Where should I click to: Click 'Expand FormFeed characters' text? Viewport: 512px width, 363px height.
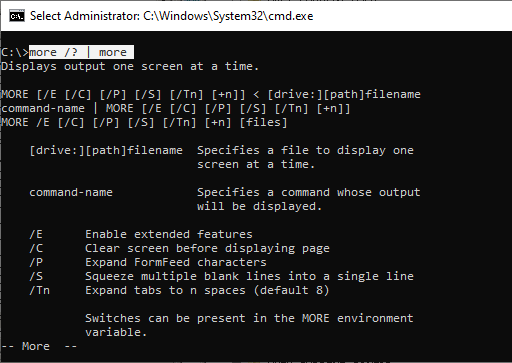point(176,262)
